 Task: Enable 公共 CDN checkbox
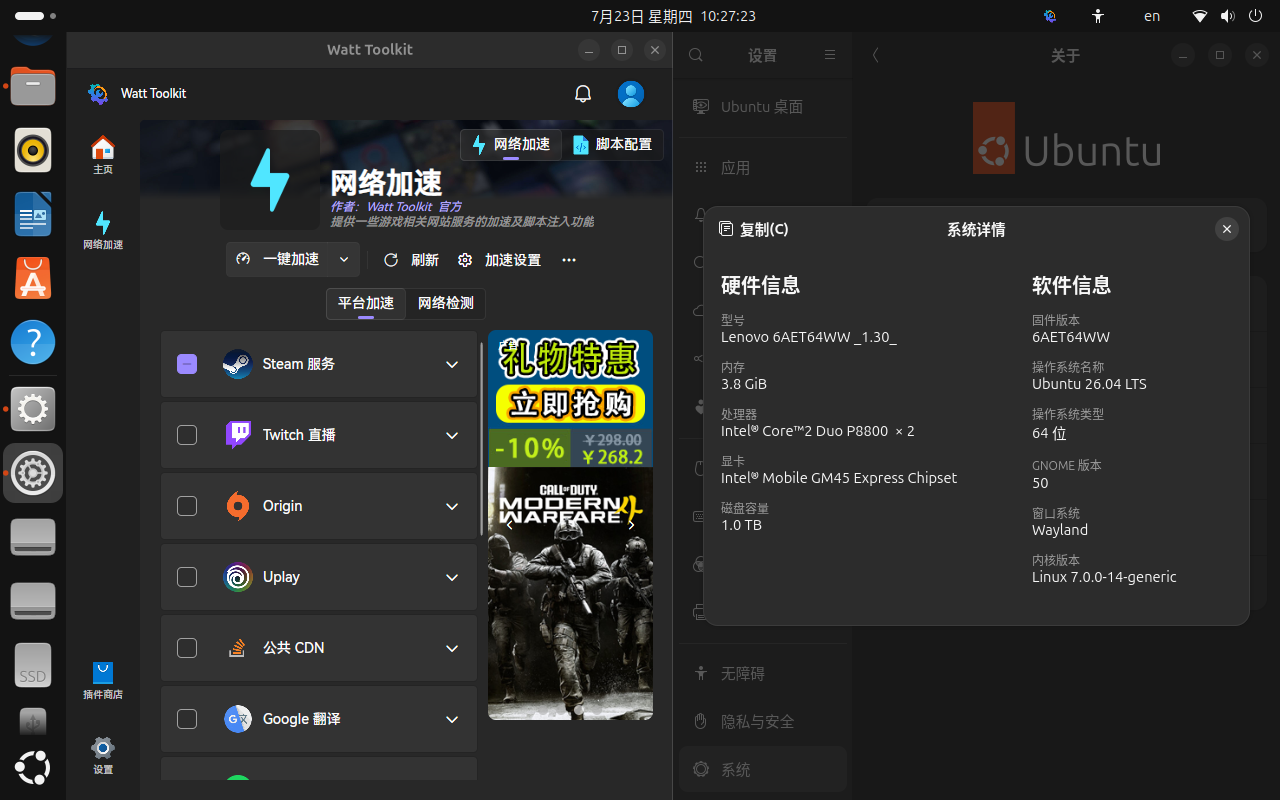187,648
